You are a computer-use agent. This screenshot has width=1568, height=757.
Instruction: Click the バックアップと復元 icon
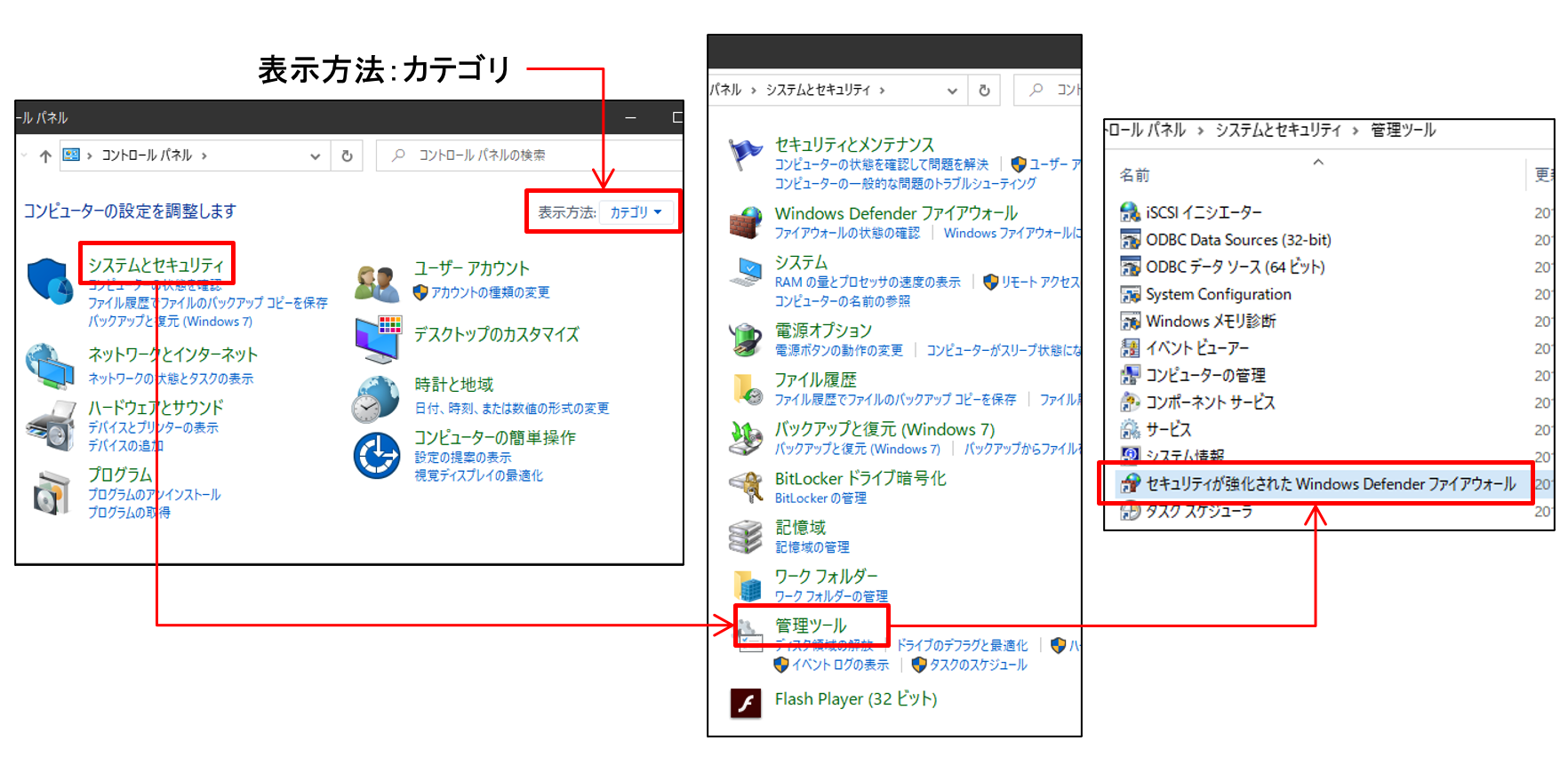pos(746,438)
